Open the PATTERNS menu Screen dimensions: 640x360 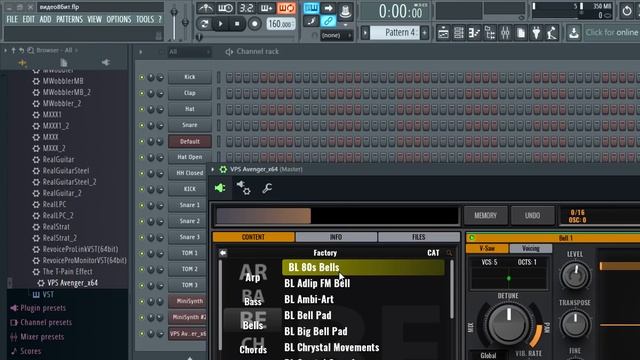(x=69, y=19)
